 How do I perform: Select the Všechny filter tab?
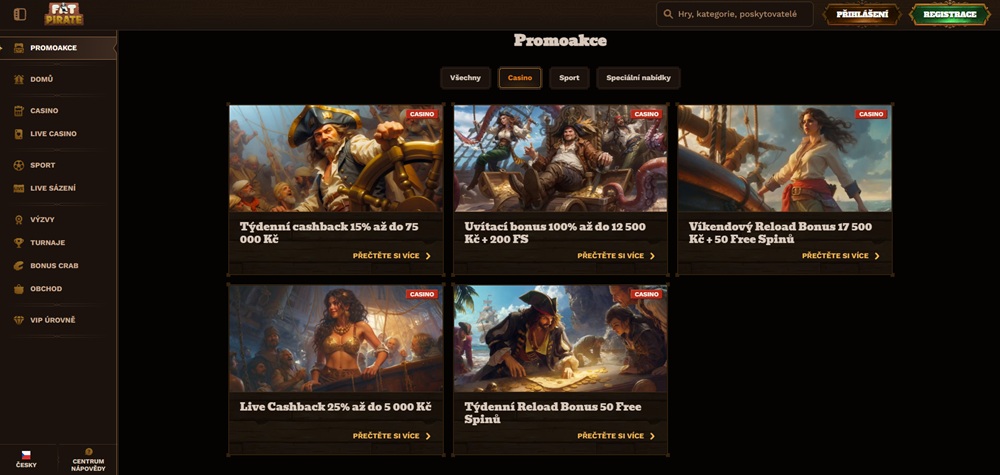click(465, 78)
